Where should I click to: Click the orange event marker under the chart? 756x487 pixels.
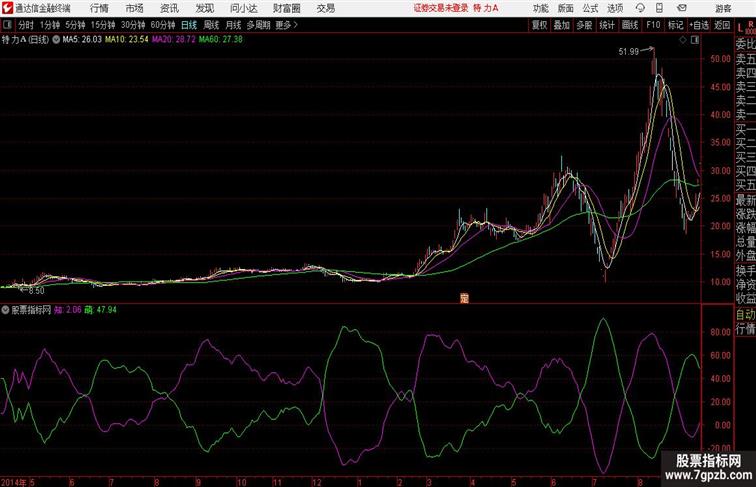coord(464,298)
